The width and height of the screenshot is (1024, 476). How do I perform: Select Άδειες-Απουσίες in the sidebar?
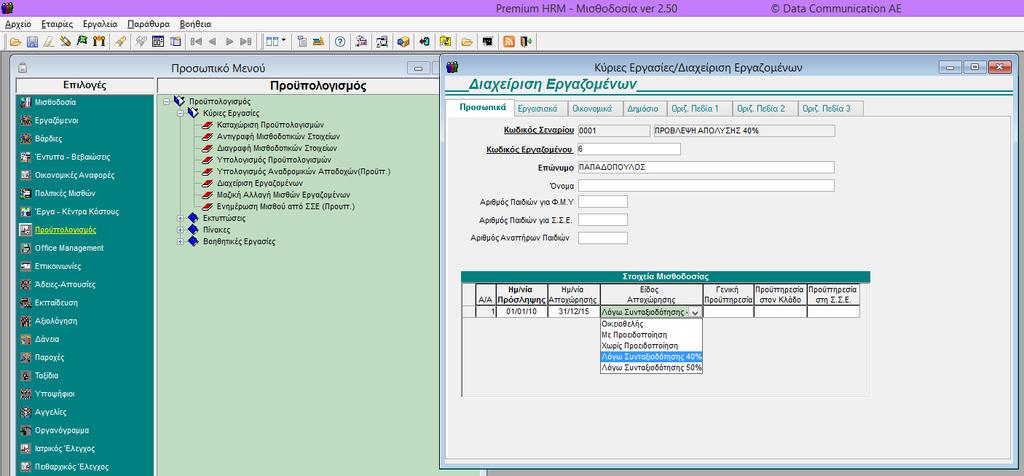65,285
